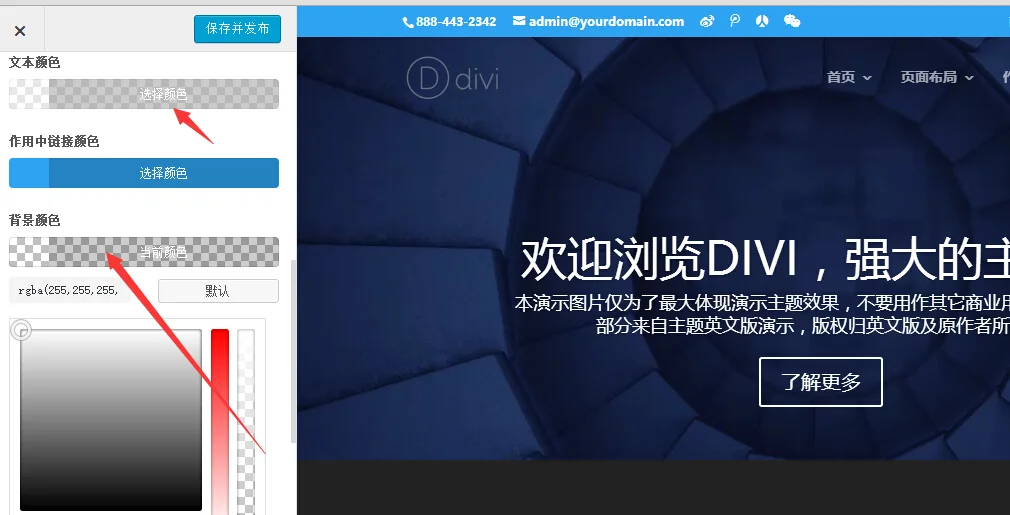Open the round three-segment social icon
Viewport: 1010px width, 515px height.
pos(762,21)
